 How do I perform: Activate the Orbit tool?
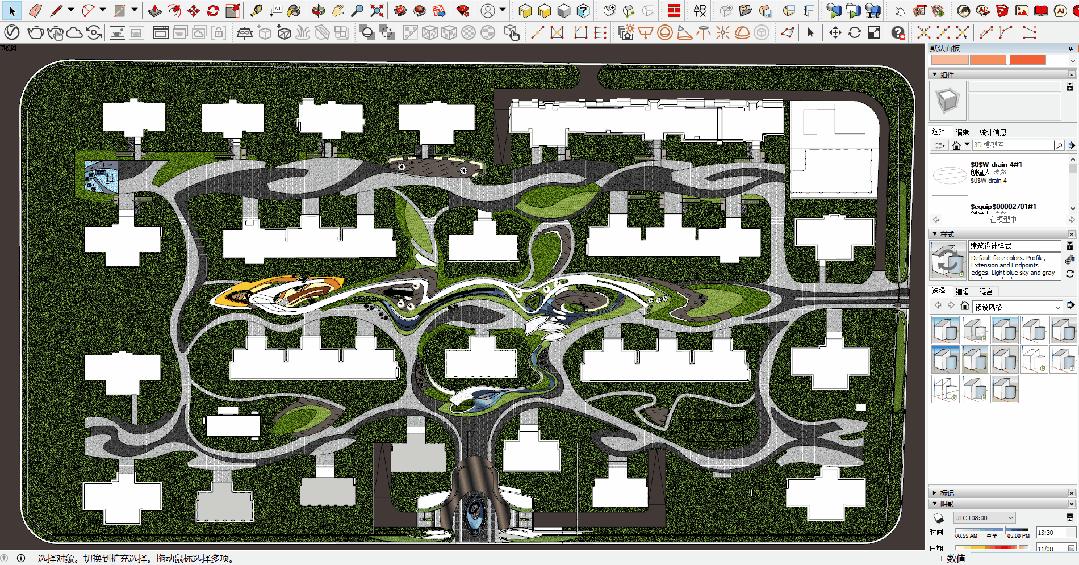tap(319, 10)
